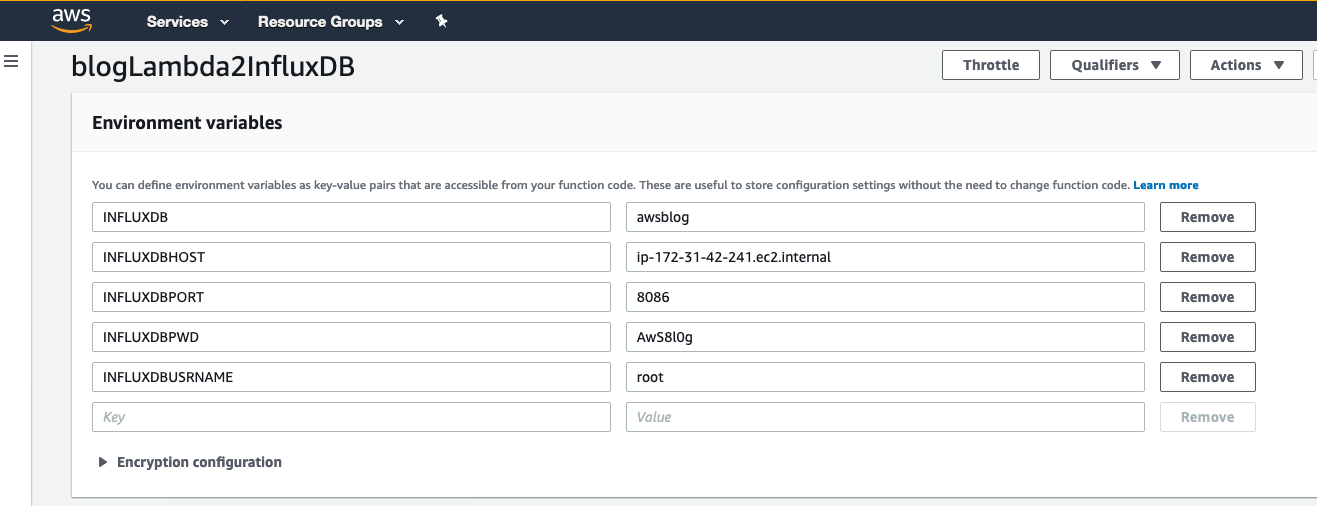Open the Qualifiers dropdown
1317x506 pixels.
[x=1114, y=65]
